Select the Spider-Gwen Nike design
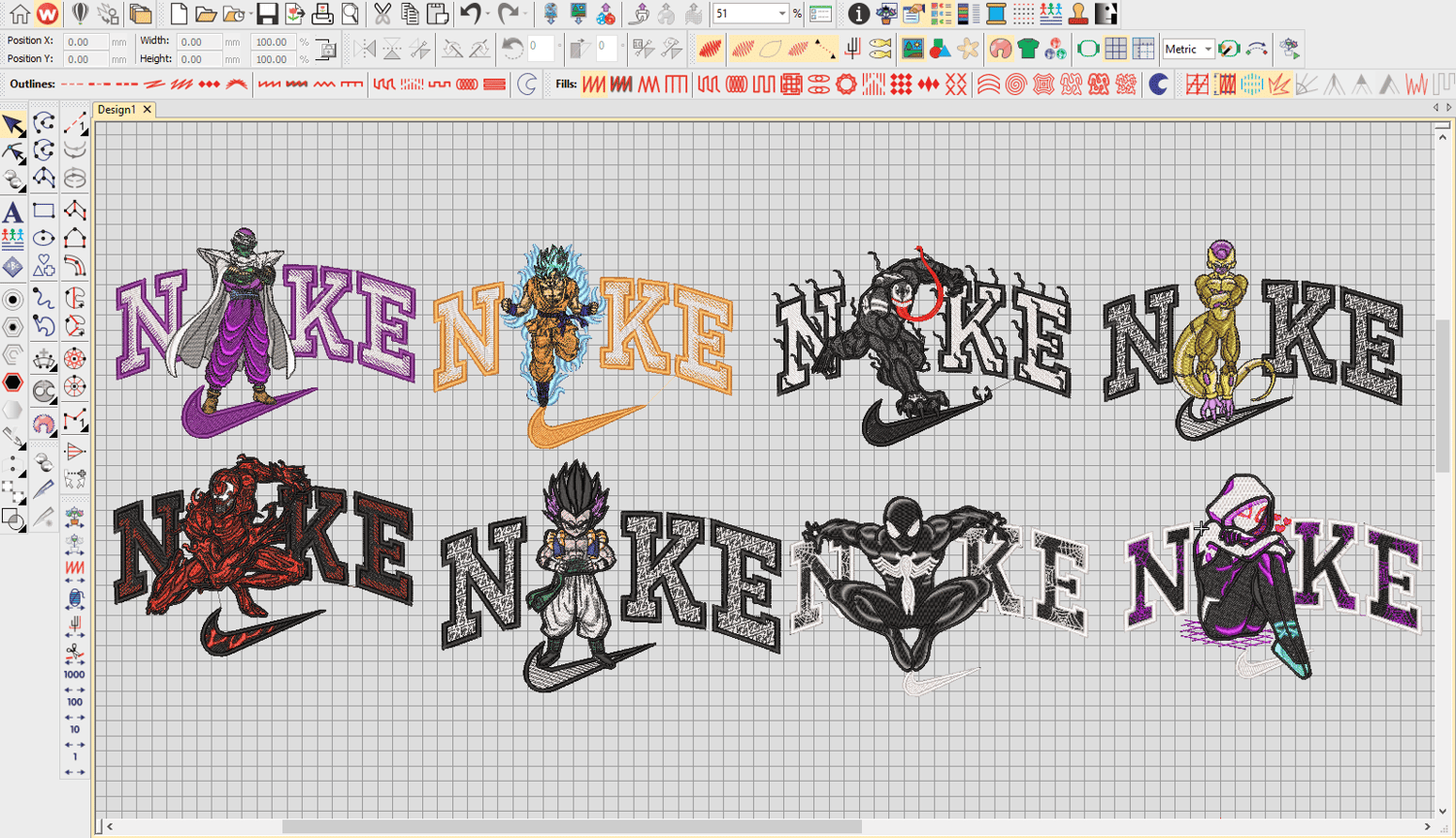1456x838 pixels. point(1274,577)
